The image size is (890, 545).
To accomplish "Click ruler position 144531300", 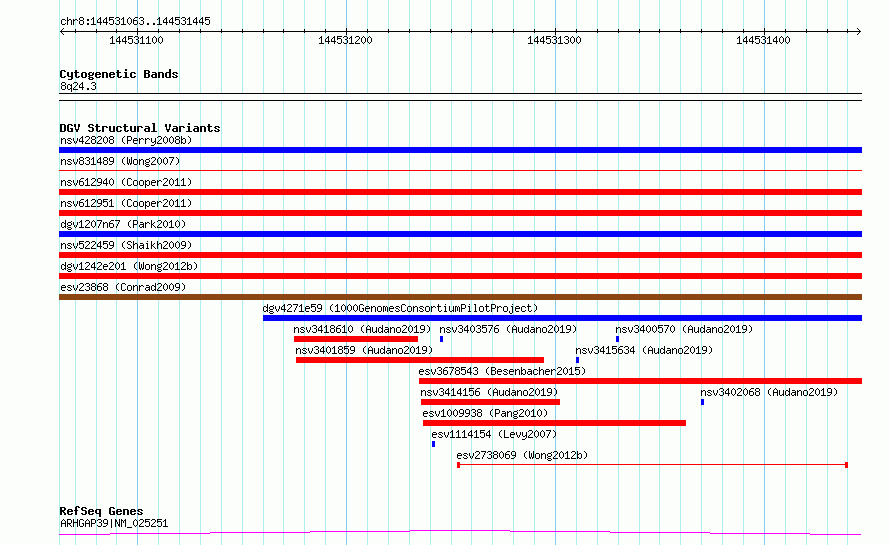I will (x=554, y=40).
